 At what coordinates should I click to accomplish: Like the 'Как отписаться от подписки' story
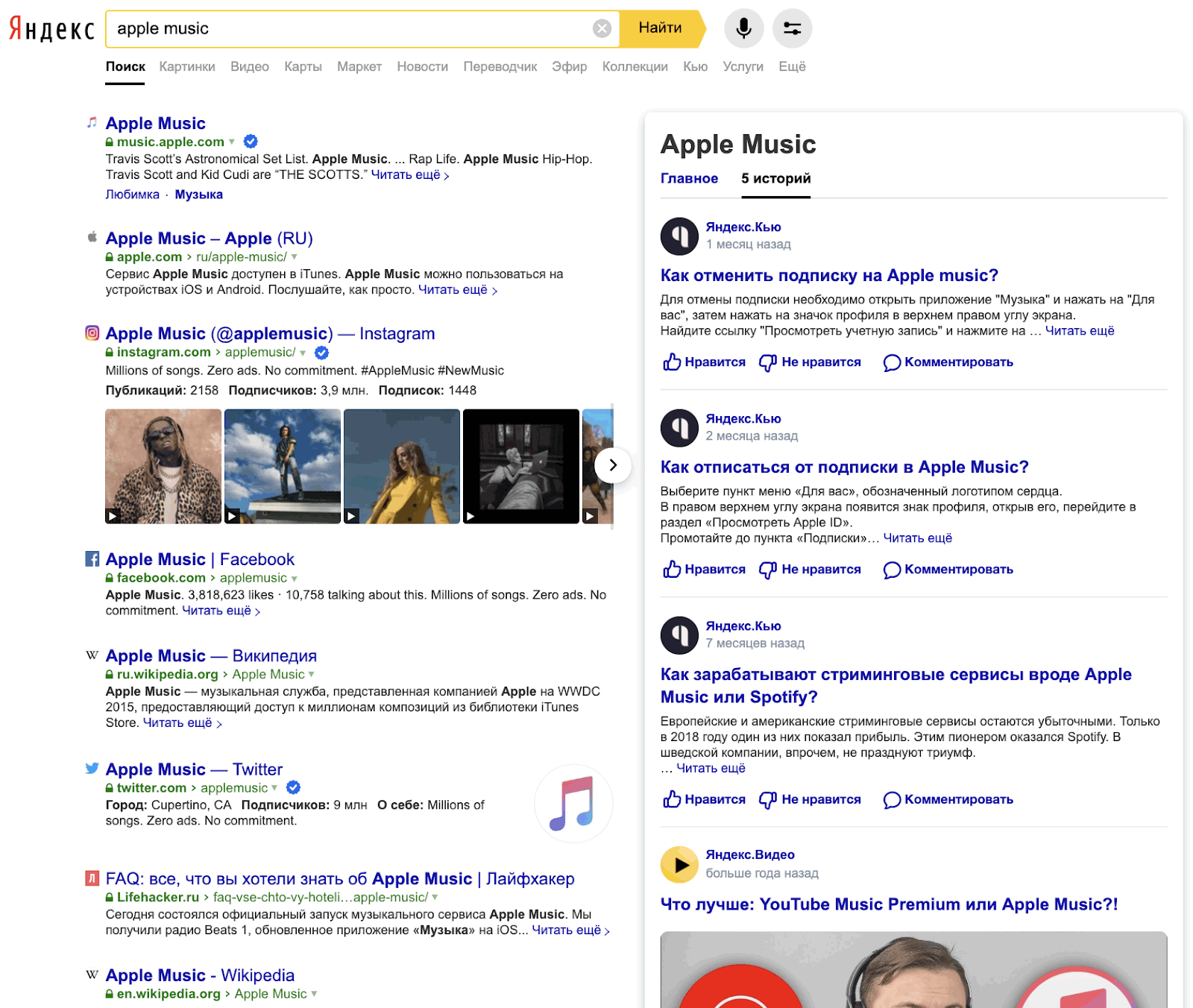click(704, 570)
